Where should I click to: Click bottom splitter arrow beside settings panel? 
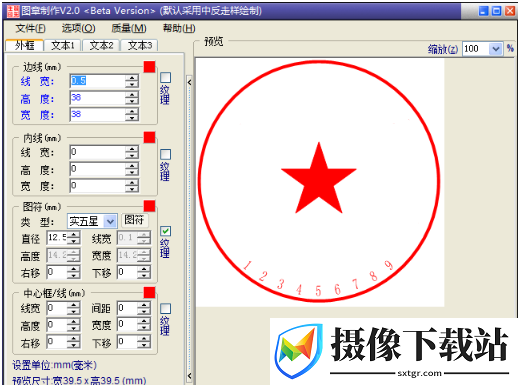[189, 376]
